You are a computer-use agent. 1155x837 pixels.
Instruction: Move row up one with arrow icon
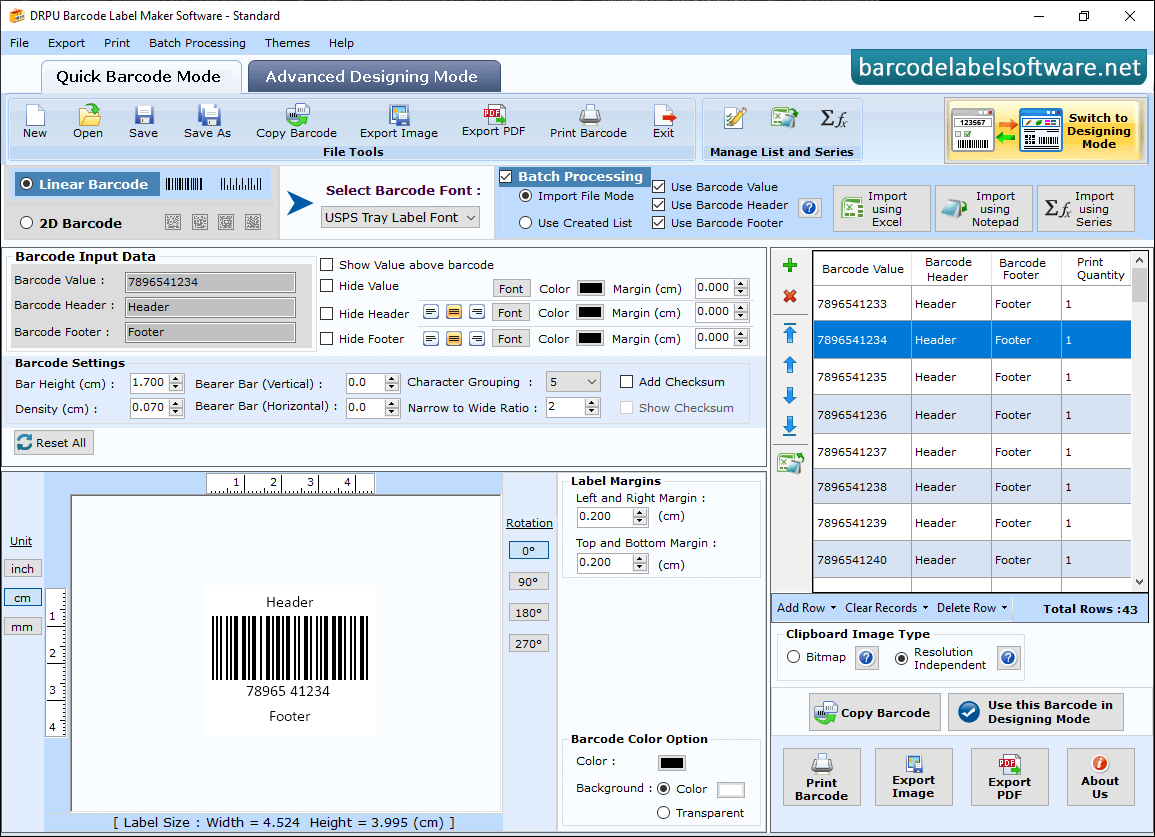(x=790, y=365)
